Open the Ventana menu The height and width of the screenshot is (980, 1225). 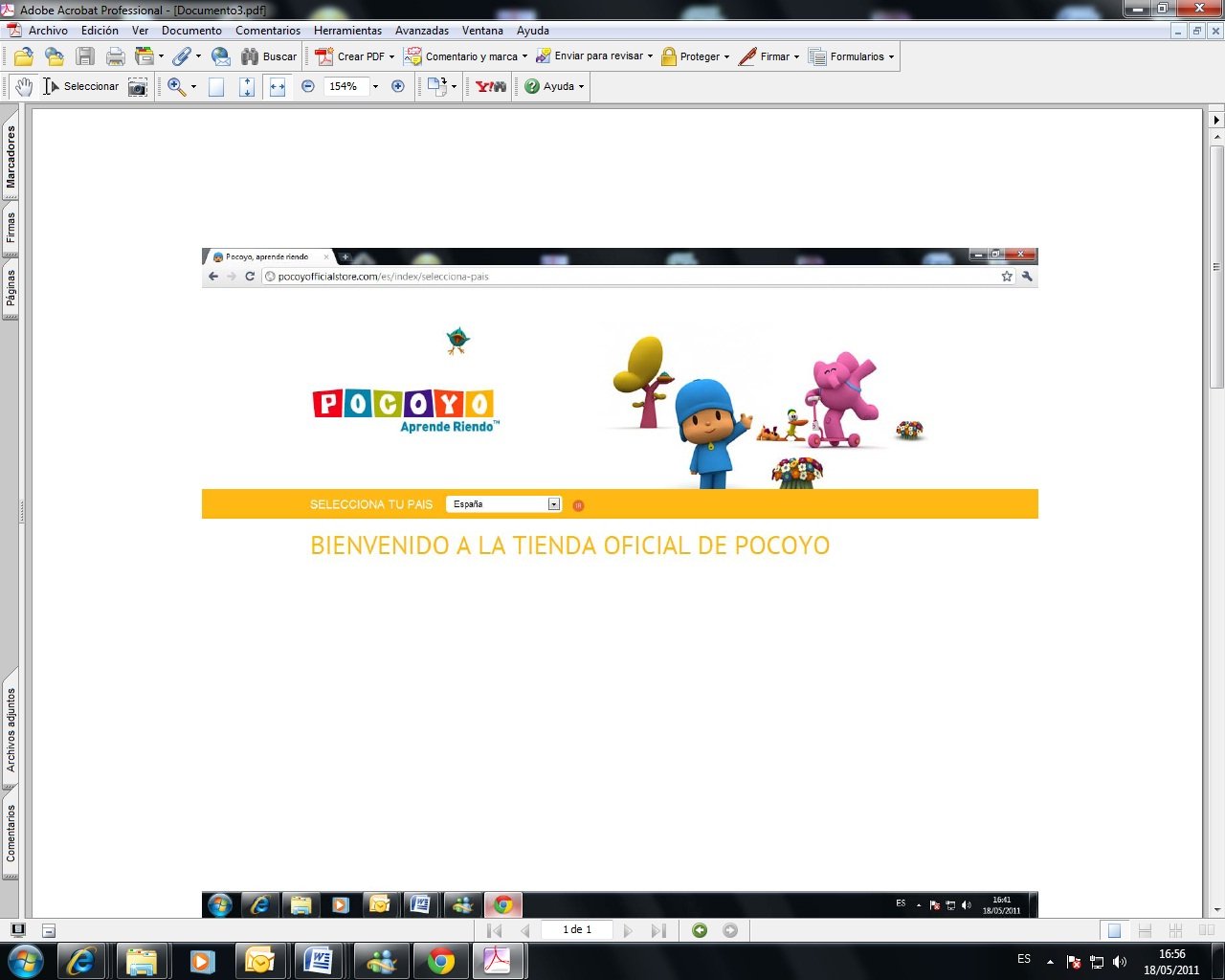click(482, 31)
